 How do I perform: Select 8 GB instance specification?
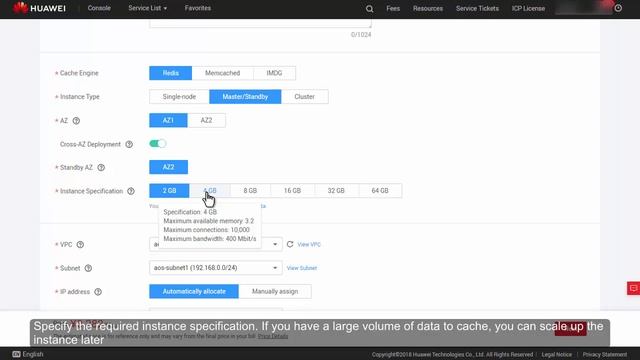click(250, 191)
